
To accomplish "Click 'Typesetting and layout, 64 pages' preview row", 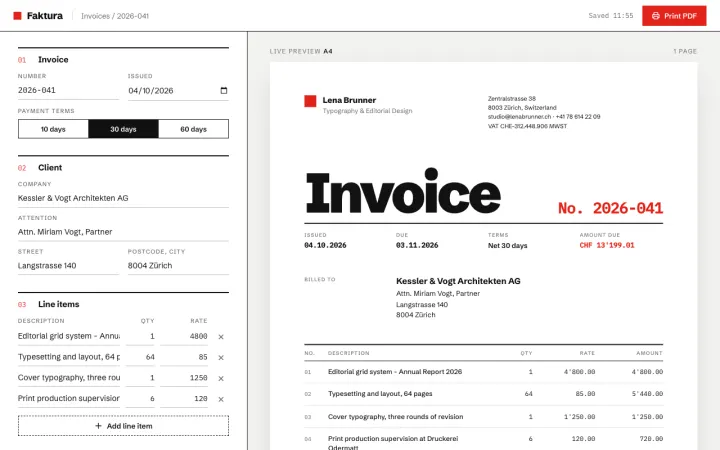I will coord(484,394).
